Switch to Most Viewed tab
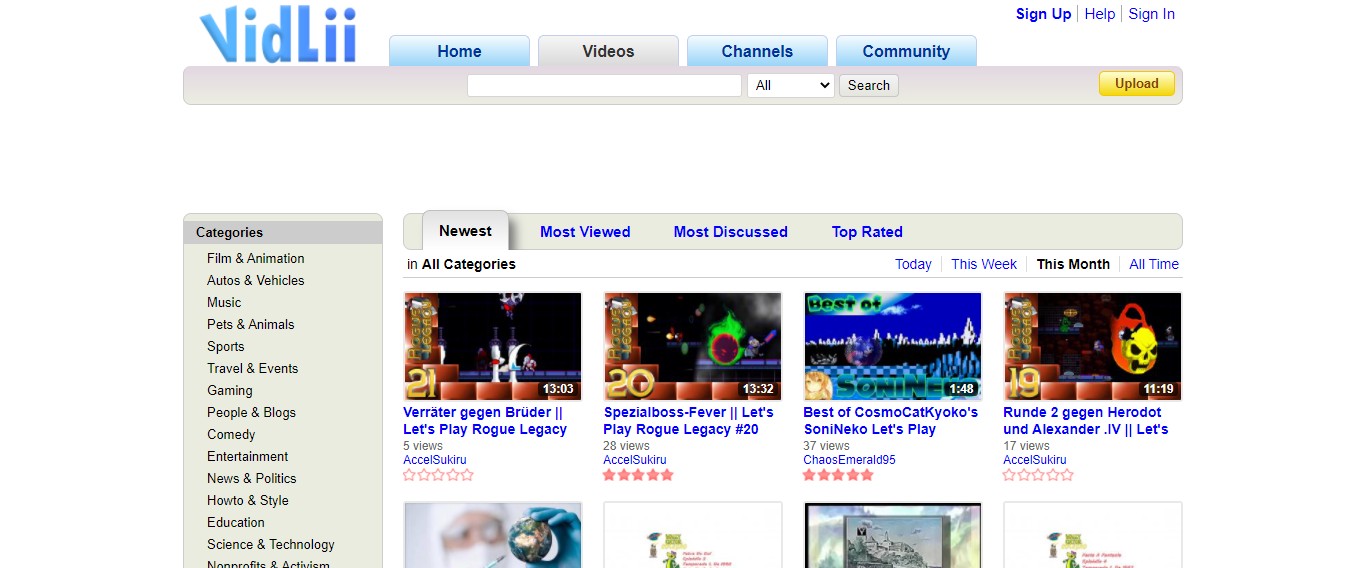Screen dimensions: 1366x568 [x=585, y=232]
